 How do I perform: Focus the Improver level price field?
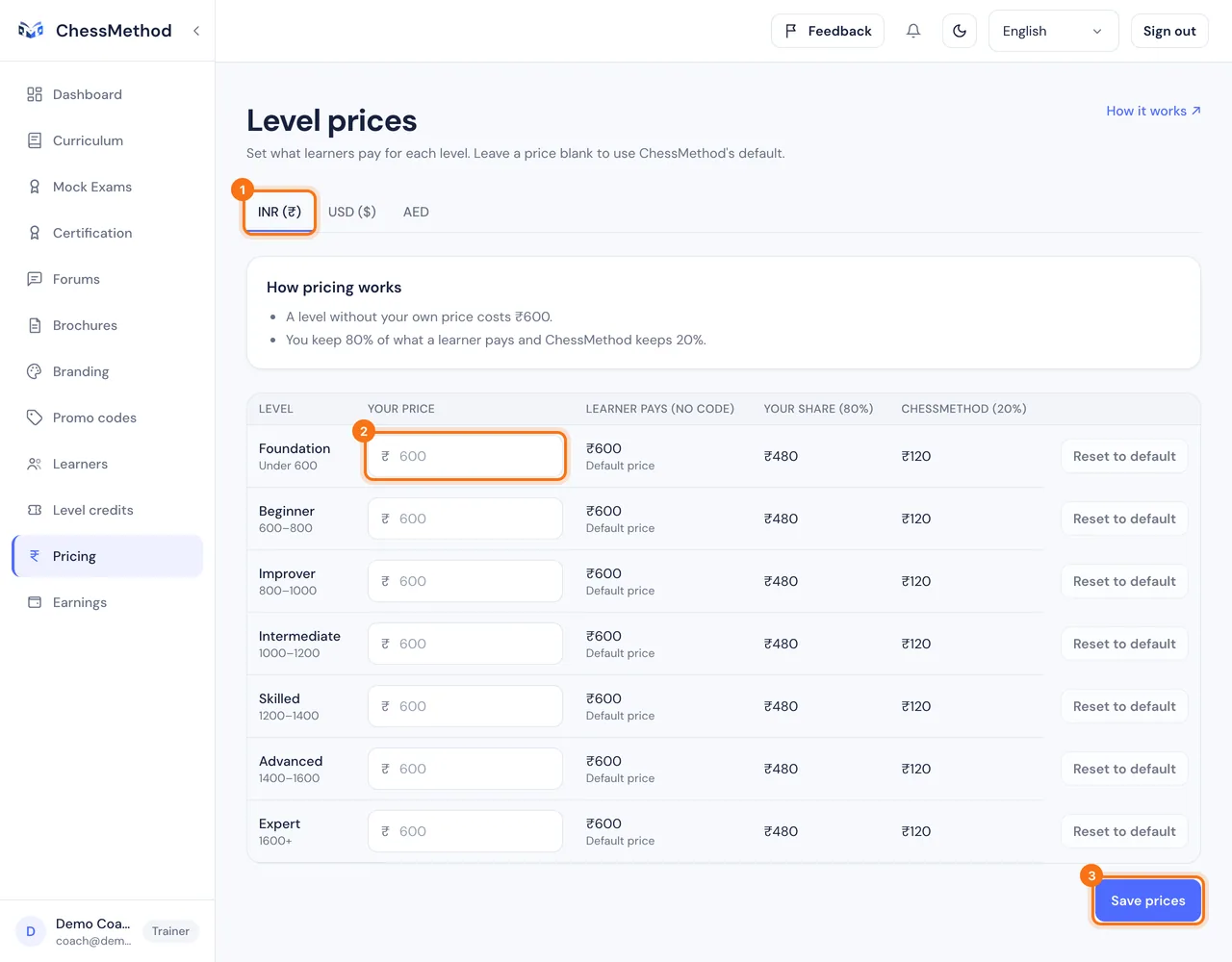pos(465,581)
